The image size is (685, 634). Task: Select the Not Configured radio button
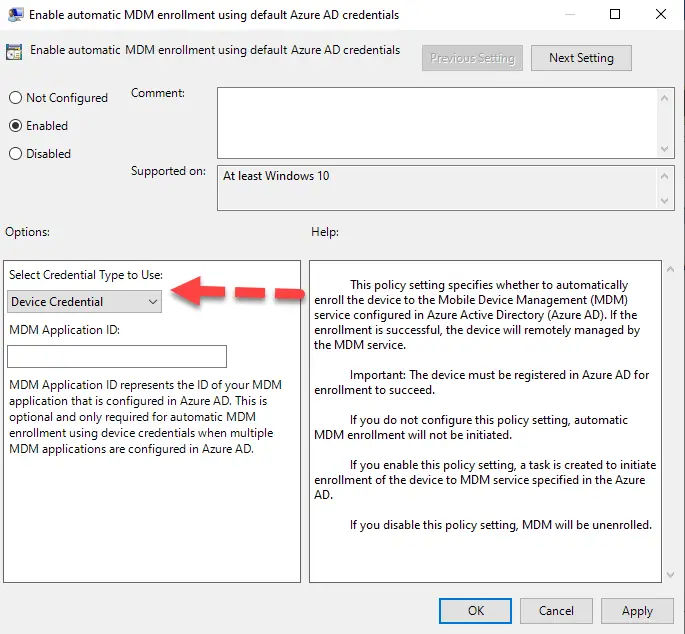click(15, 97)
